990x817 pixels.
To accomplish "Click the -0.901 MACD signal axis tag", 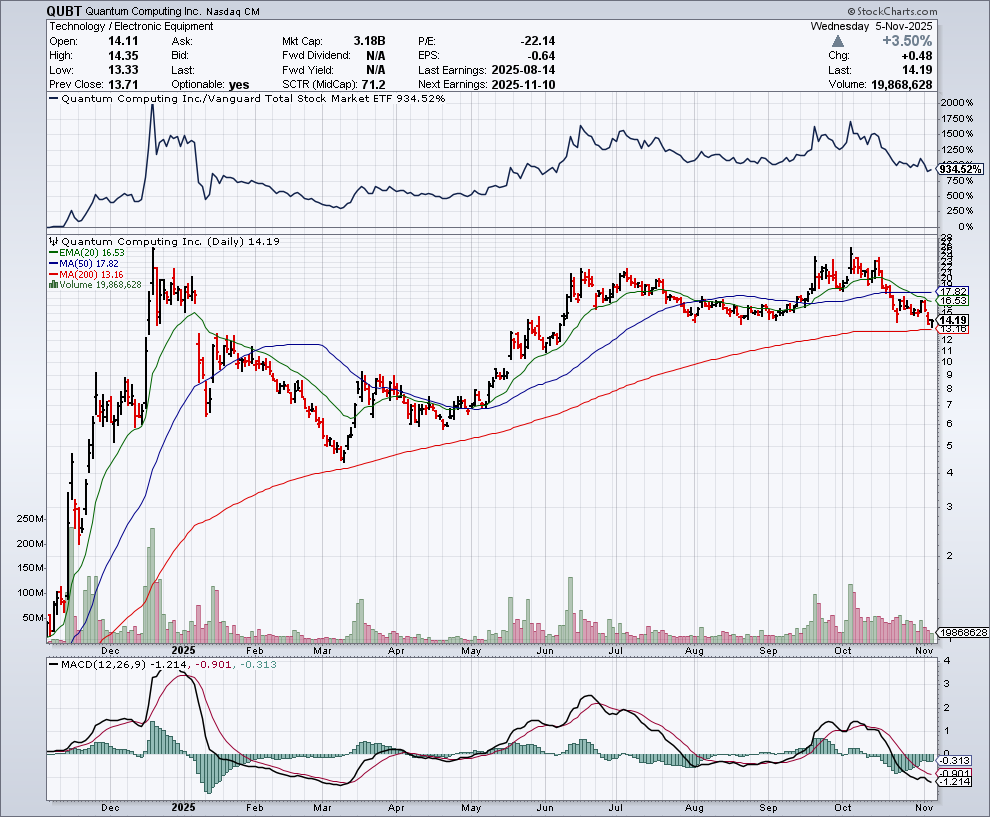I will (955, 773).
